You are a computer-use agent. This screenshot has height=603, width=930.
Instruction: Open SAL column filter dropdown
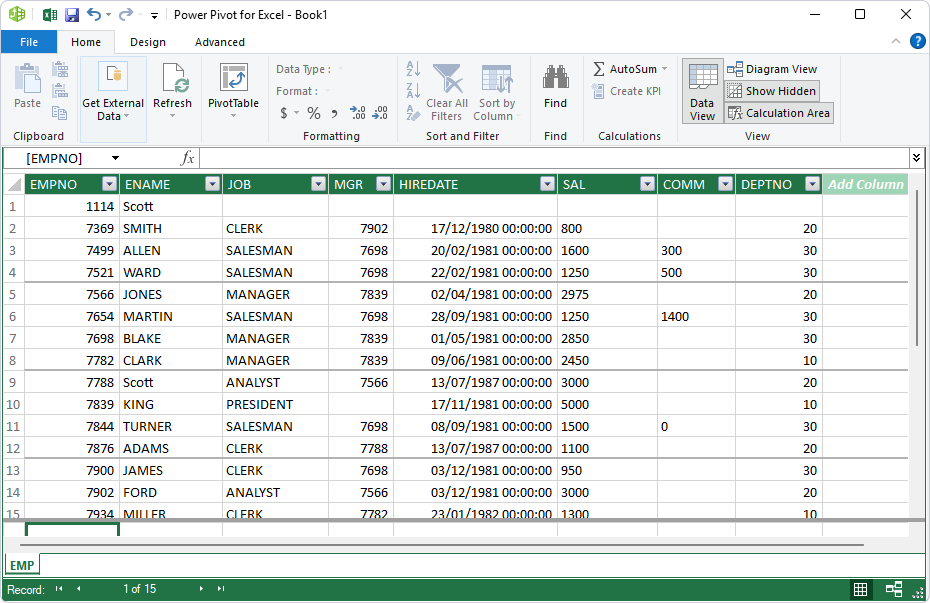coord(648,184)
